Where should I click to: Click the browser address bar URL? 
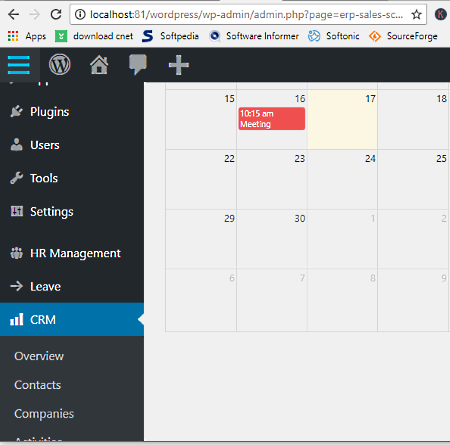[246, 15]
